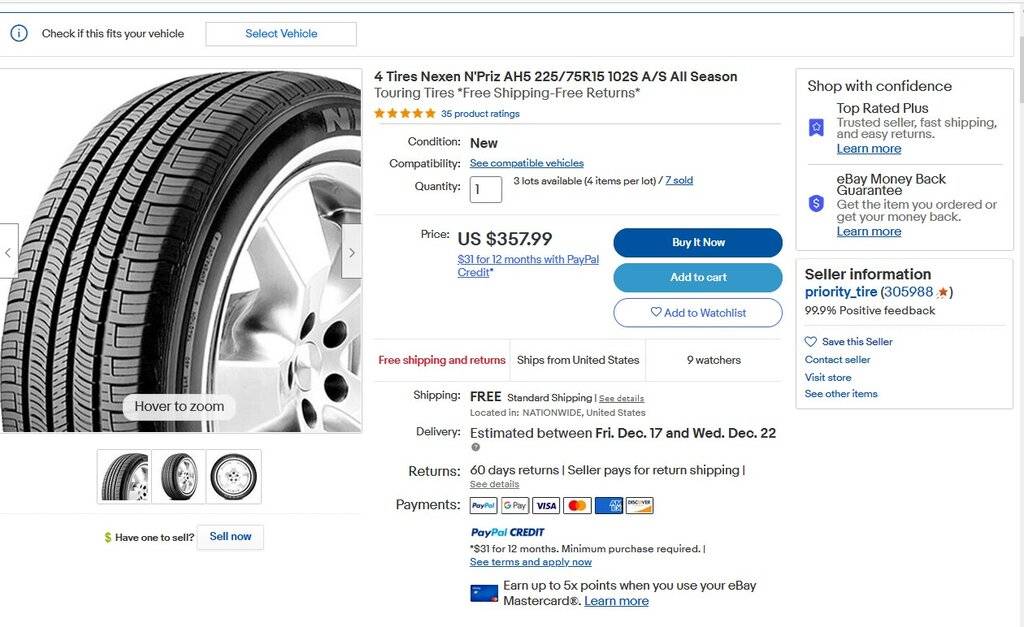This screenshot has width=1024, height=627.
Task: Select the Visa payment method icon
Action: tap(545, 505)
